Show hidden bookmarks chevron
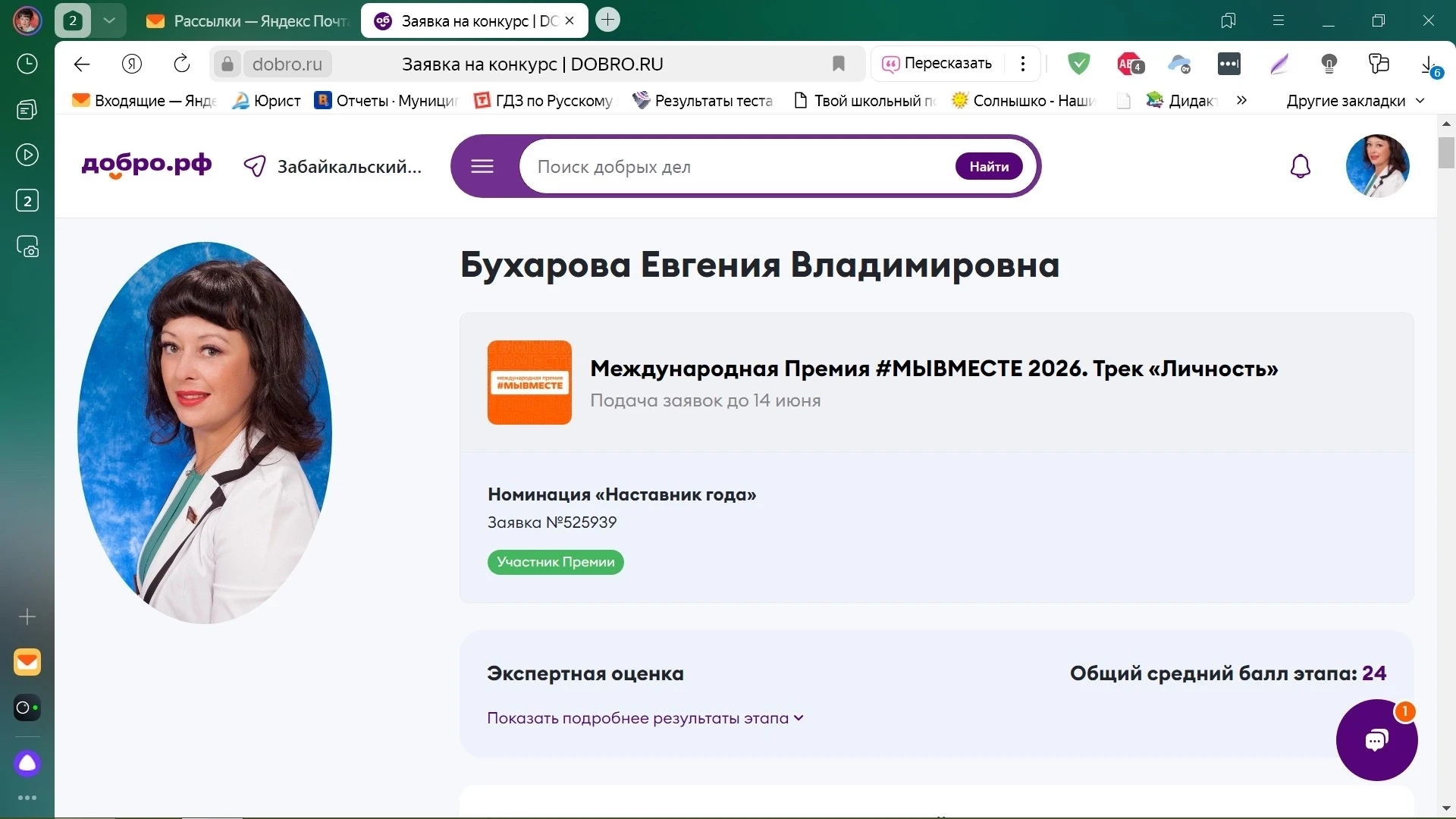This screenshot has width=1456, height=819. [x=1241, y=100]
